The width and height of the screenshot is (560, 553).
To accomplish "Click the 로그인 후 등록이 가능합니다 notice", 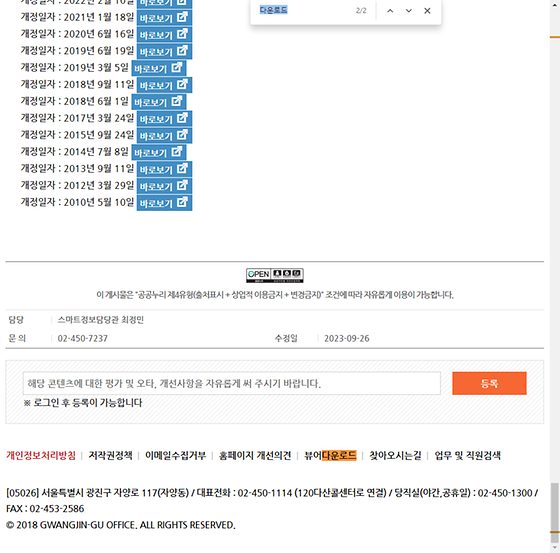I will click(82, 403).
